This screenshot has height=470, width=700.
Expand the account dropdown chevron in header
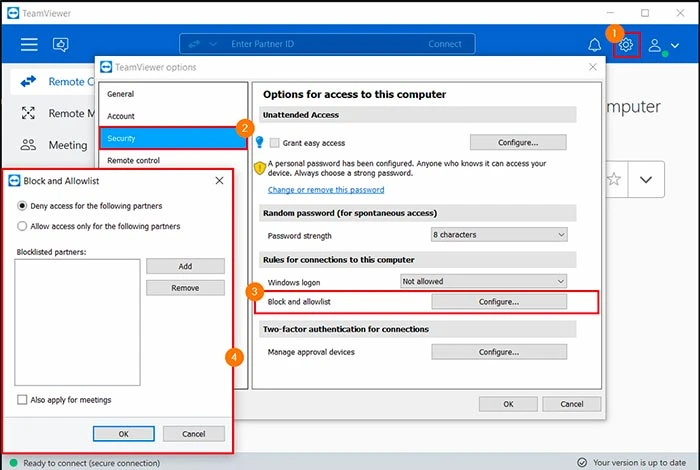pos(675,45)
